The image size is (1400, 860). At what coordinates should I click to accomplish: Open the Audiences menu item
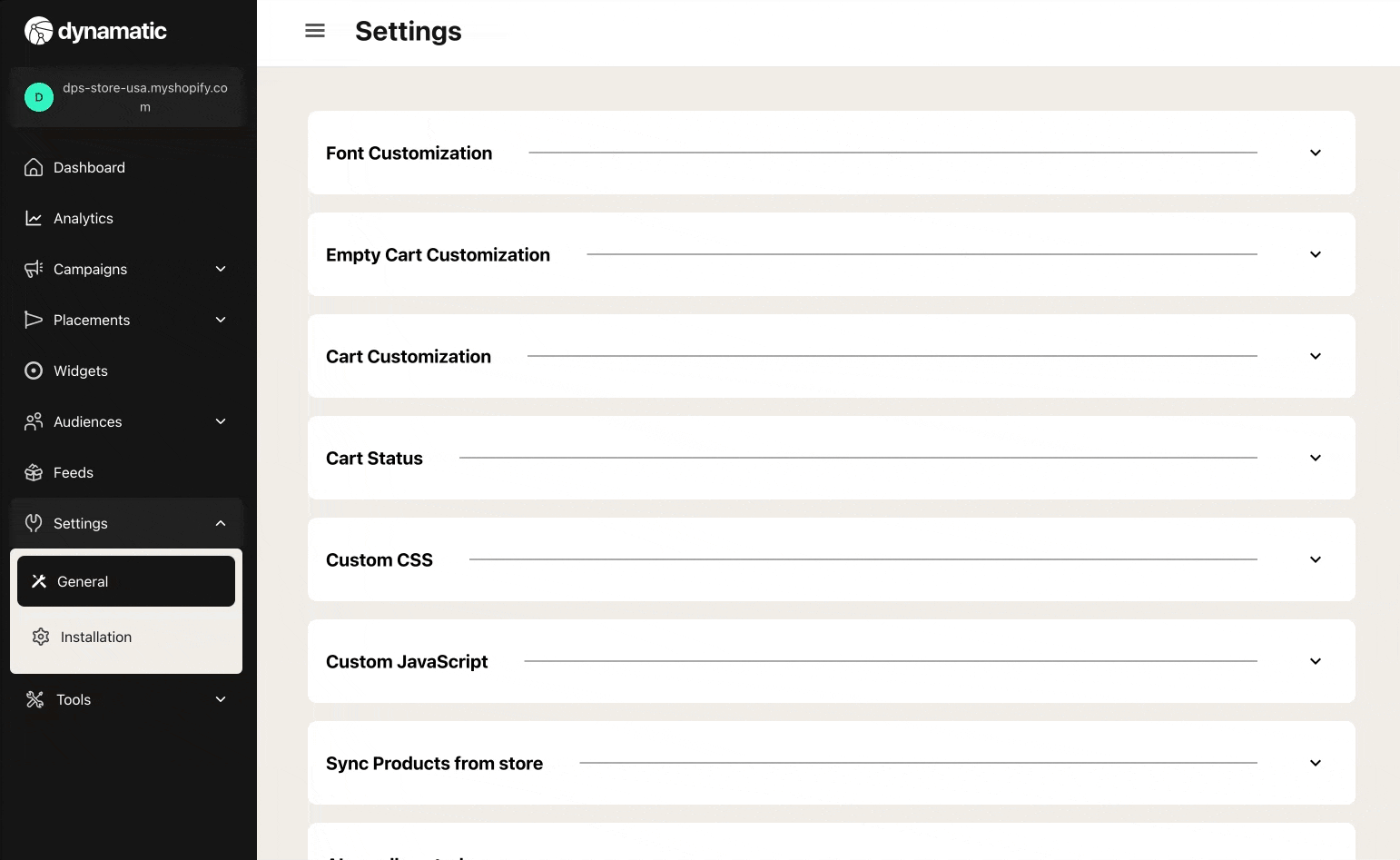point(88,421)
